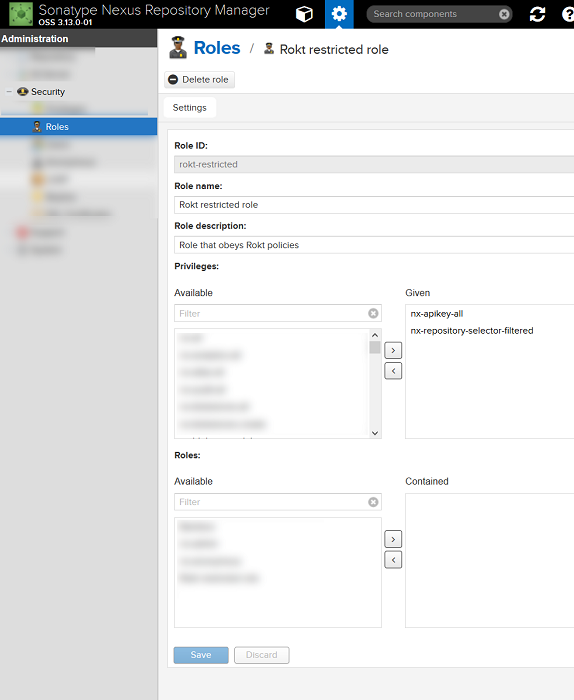574x700 pixels.
Task: Clear the Roles Available filter
Action: [x=373, y=502]
